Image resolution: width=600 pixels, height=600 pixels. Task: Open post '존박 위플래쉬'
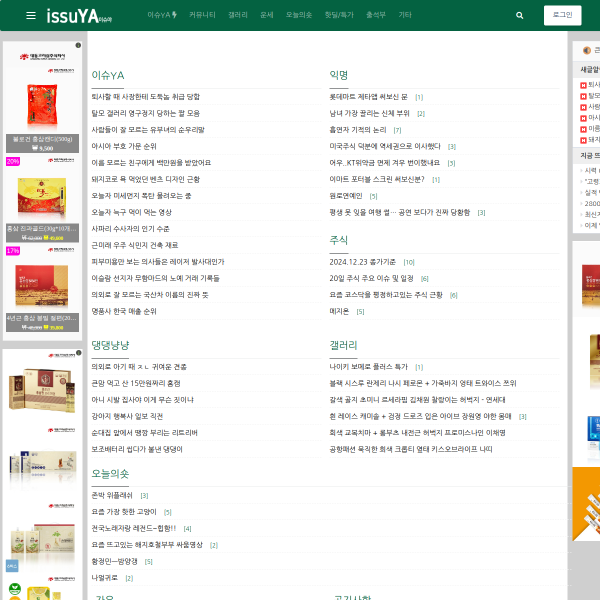112,496
